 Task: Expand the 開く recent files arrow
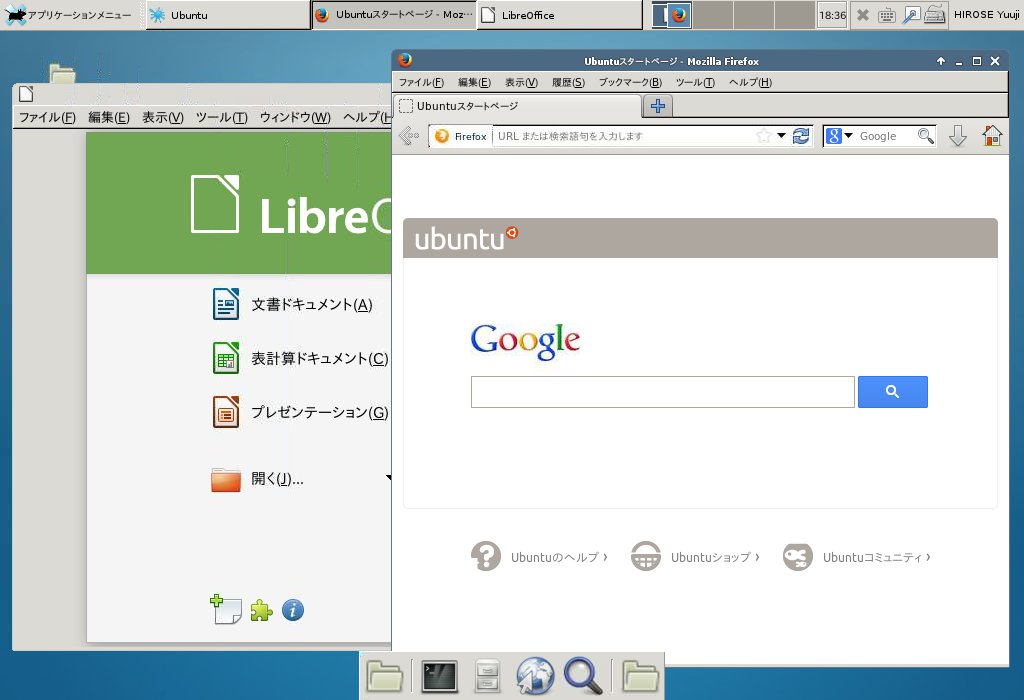pyautogui.click(x=388, y=479)
